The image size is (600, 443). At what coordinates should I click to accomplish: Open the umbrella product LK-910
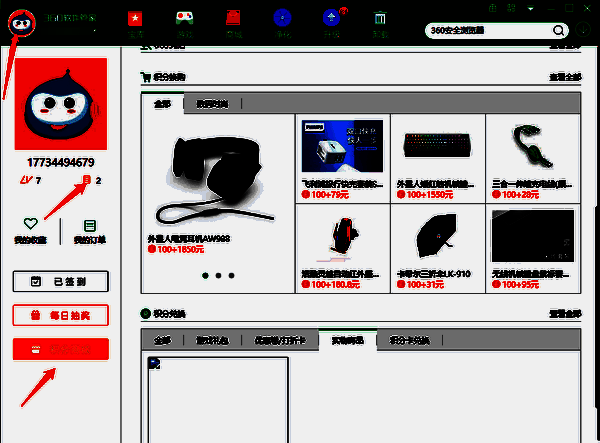pyautogui.click(x=437, y=241)
